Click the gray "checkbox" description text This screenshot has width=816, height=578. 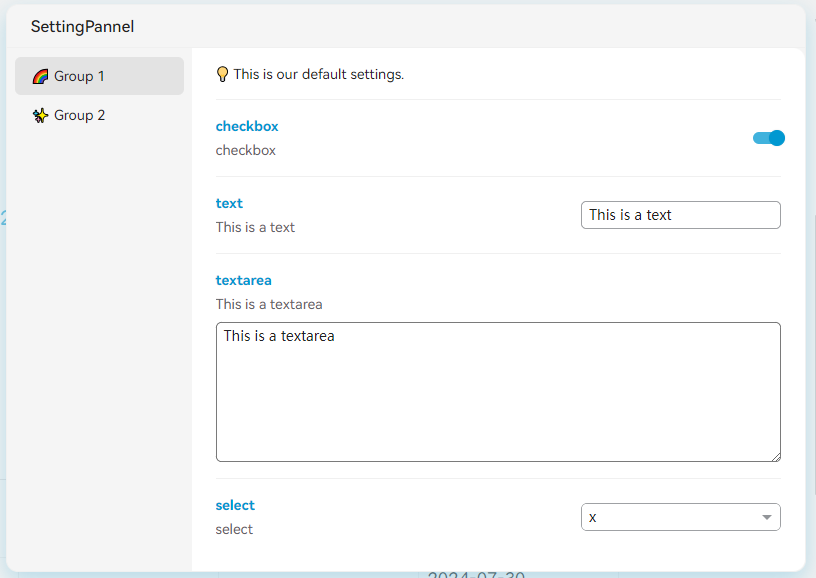pos(245,150)
